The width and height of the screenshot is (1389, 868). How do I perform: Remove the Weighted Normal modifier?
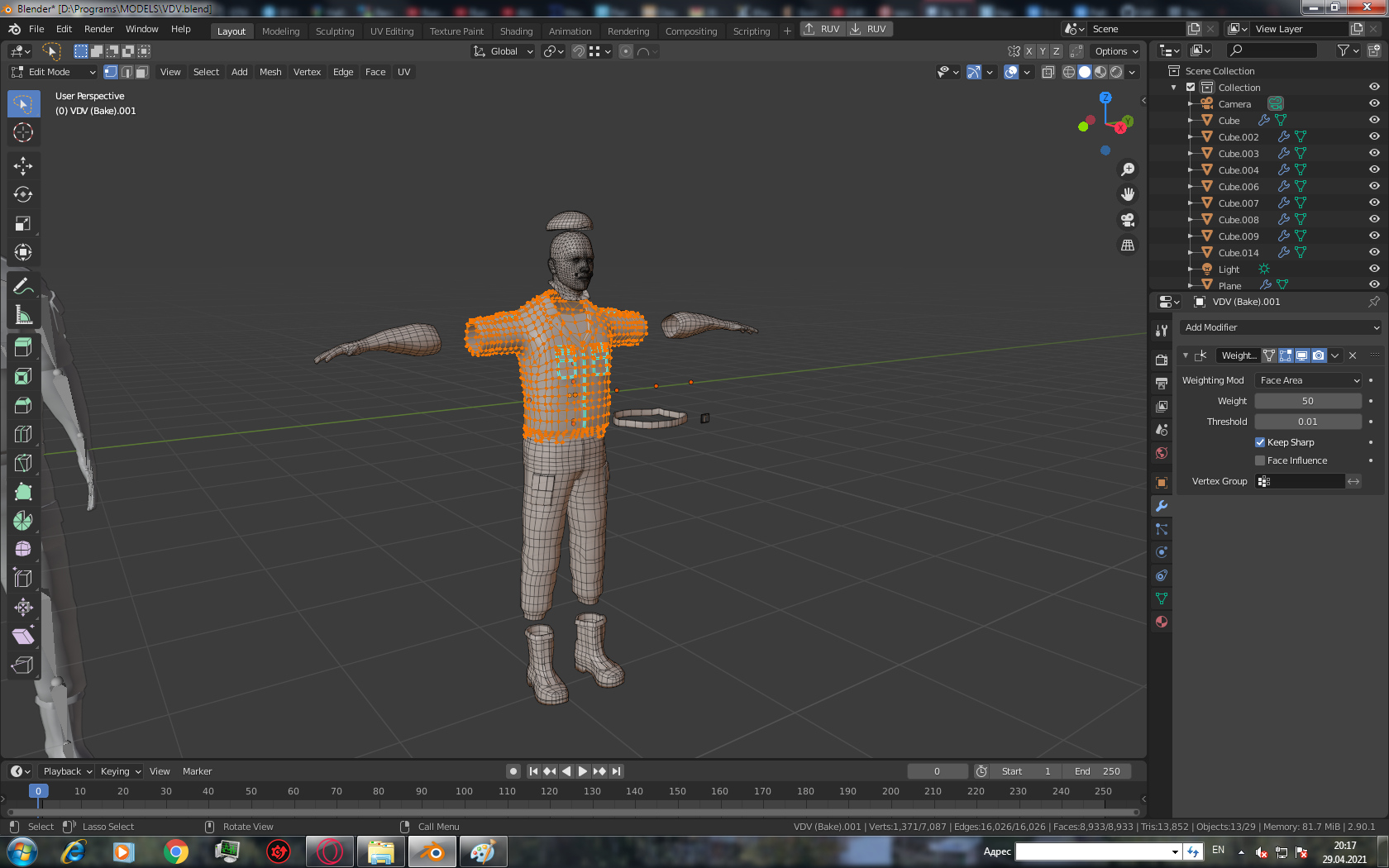tap(1353, 355)
